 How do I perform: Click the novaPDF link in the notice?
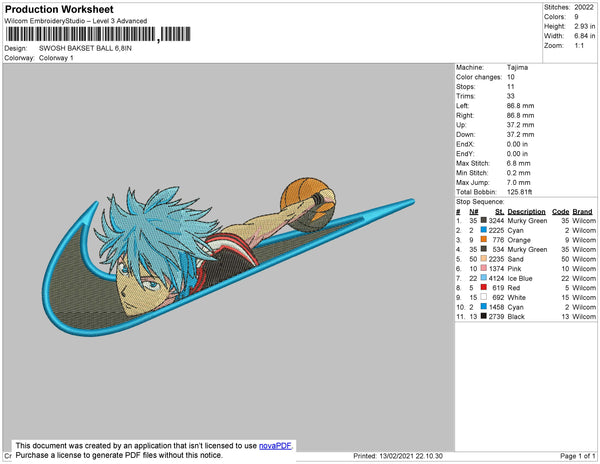pyautogui.click(x=275, y=446)
